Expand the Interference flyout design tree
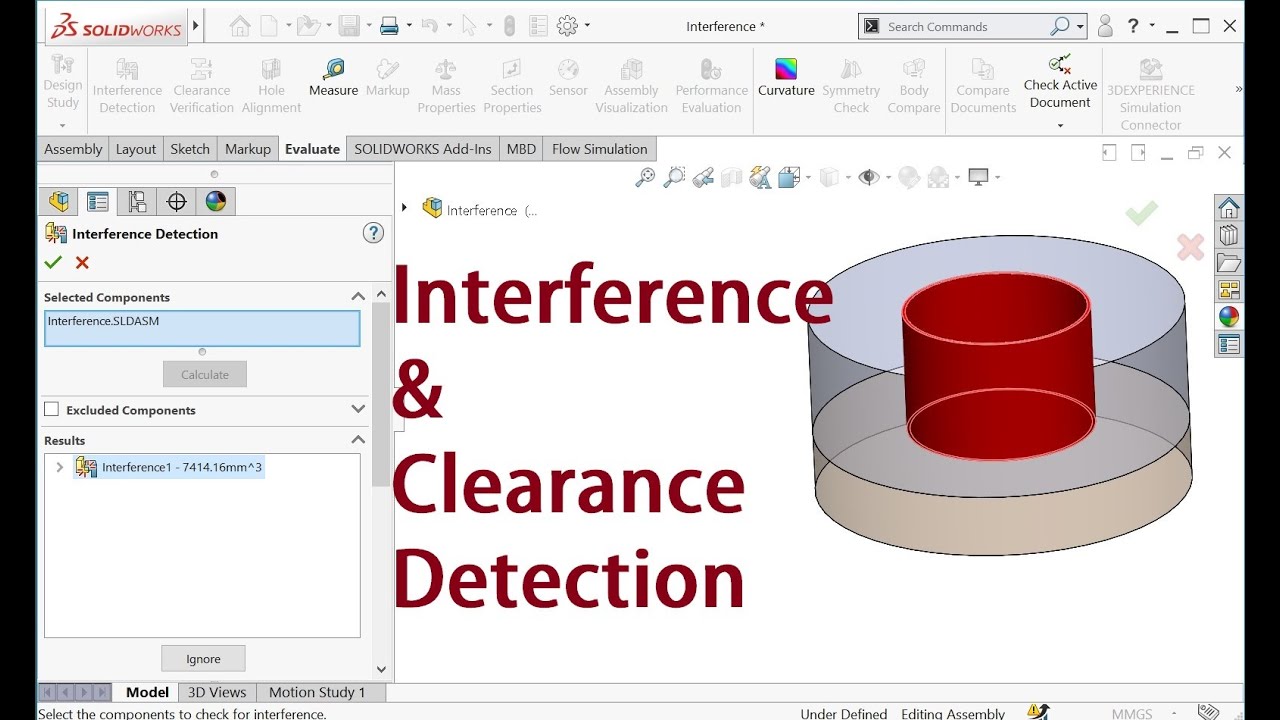1280x720 pixels. tap(404, 208)
